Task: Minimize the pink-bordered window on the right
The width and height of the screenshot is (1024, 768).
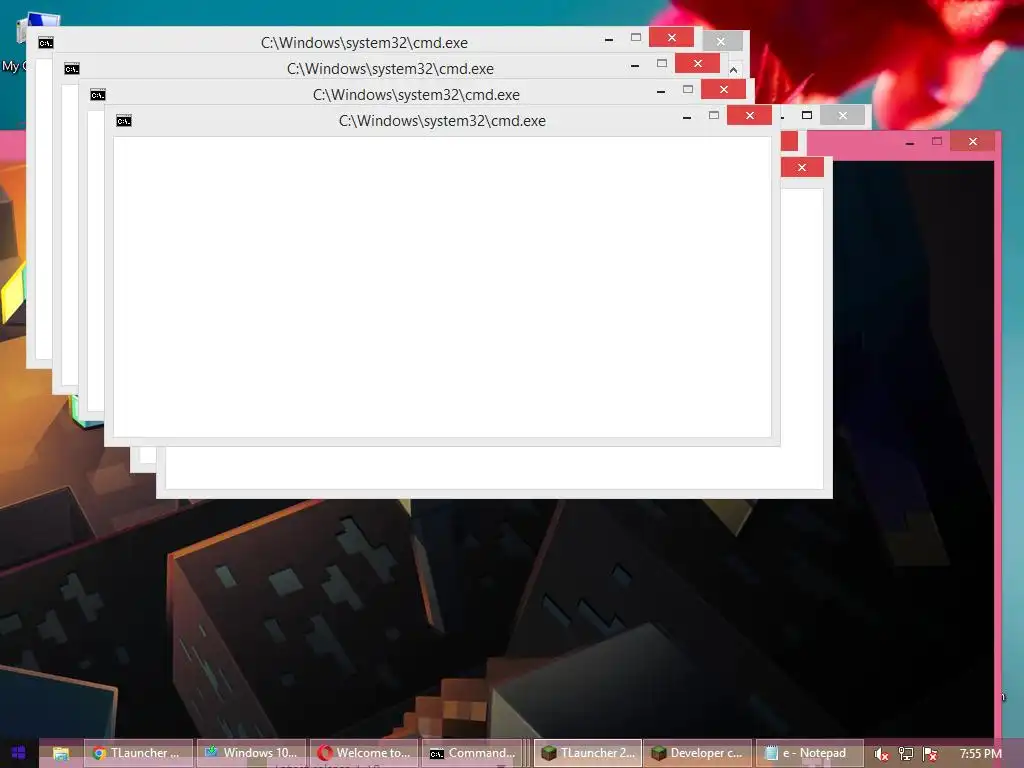Action: (x=910, y=143)
